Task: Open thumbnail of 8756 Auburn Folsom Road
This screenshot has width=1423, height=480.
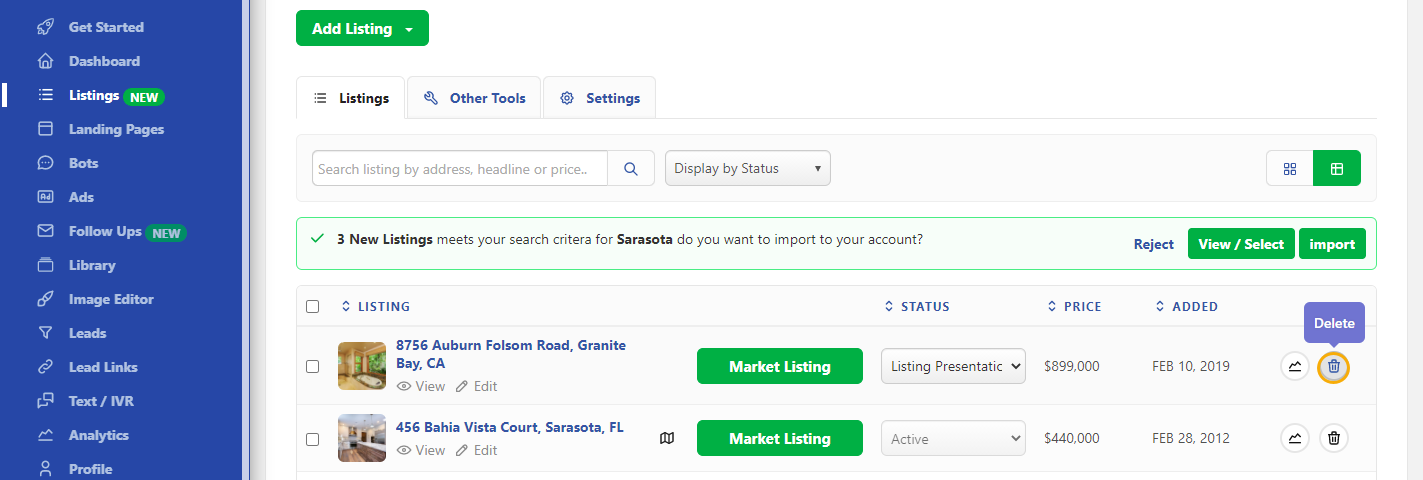Action: tap(362, 365)
